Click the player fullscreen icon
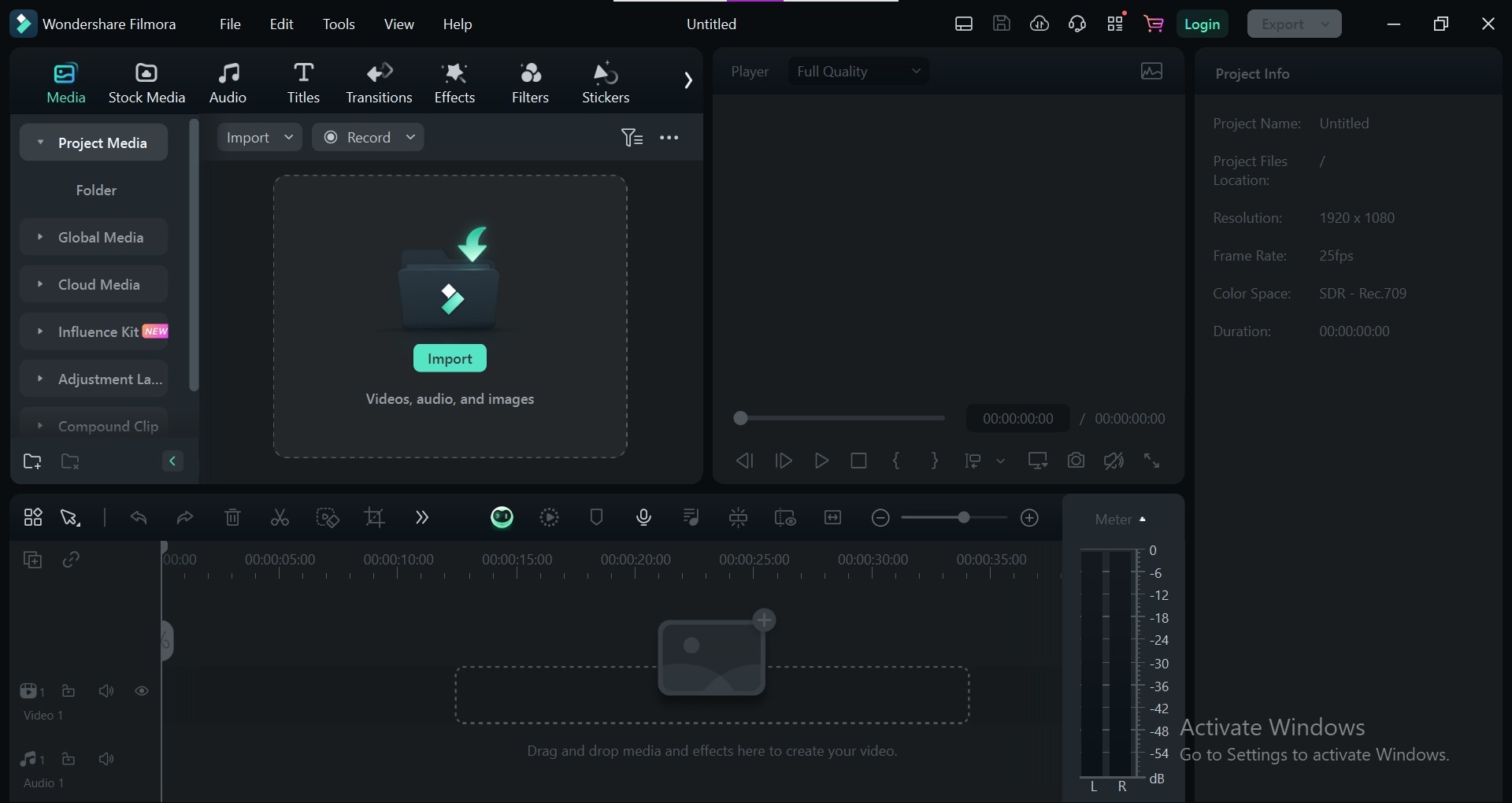 click(x=1151, y=461)
